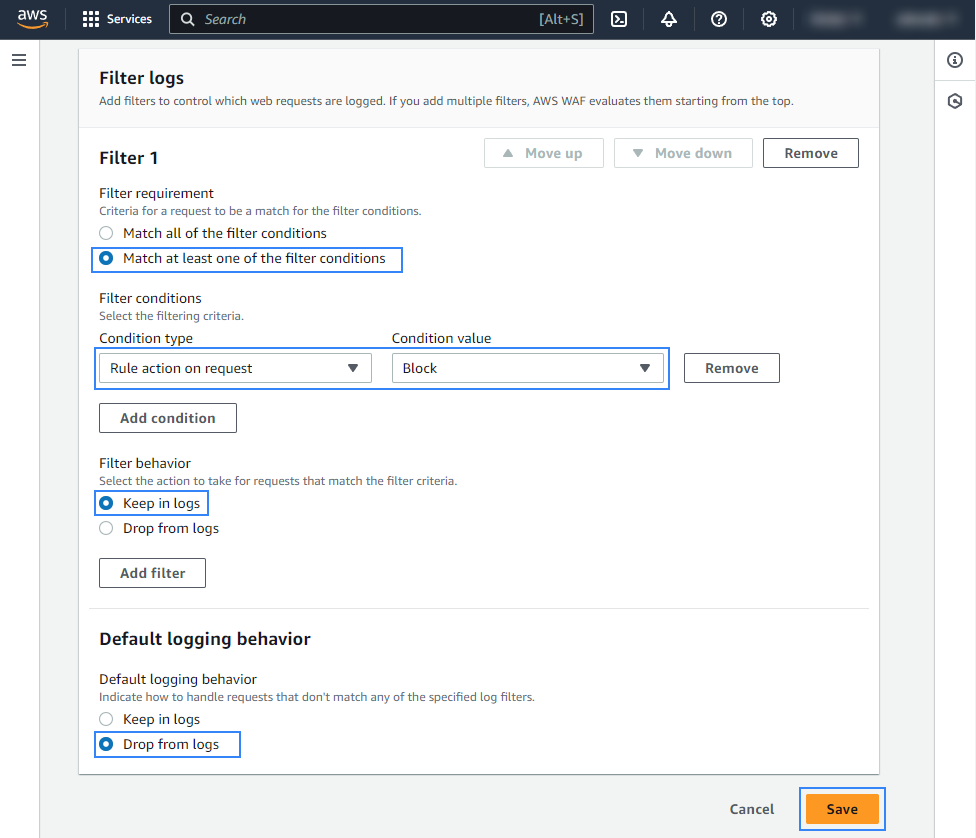Open the notifications bell
This screenshot has height=838, width=976.
coord(669,19)
